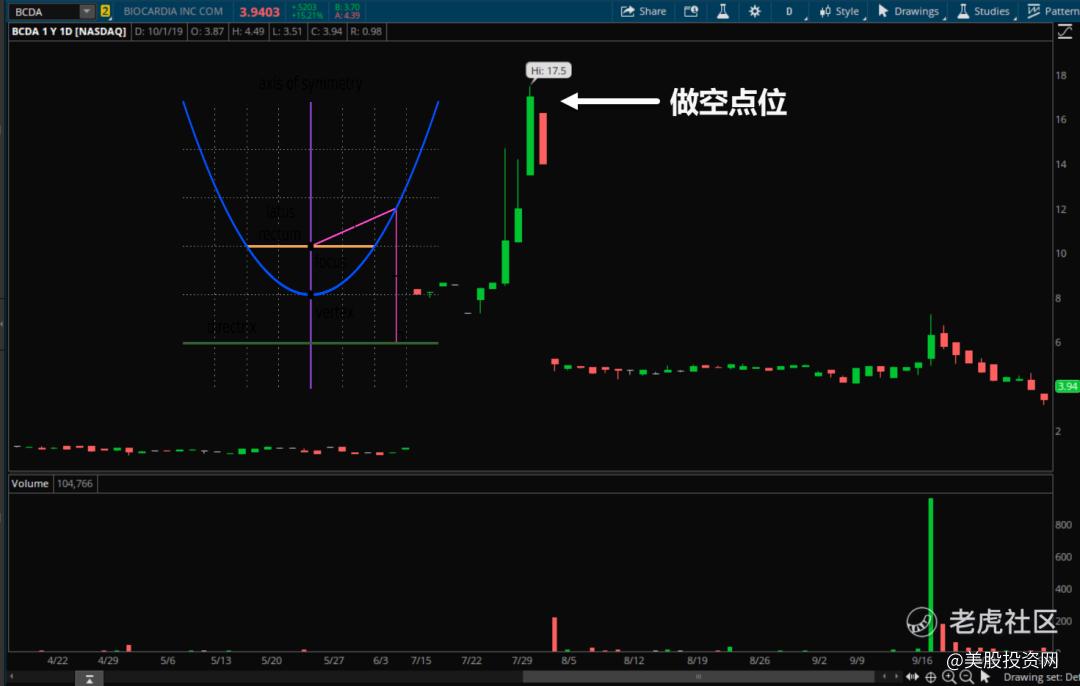Select the pointer cursor tool at bottom

click(x=985, y=678)
